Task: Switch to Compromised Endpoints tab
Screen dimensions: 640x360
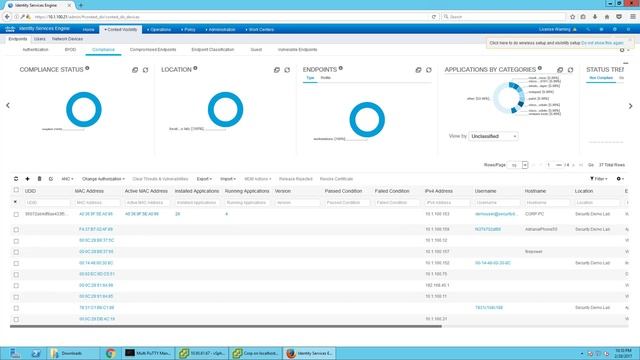Action: tap(153, 49)
